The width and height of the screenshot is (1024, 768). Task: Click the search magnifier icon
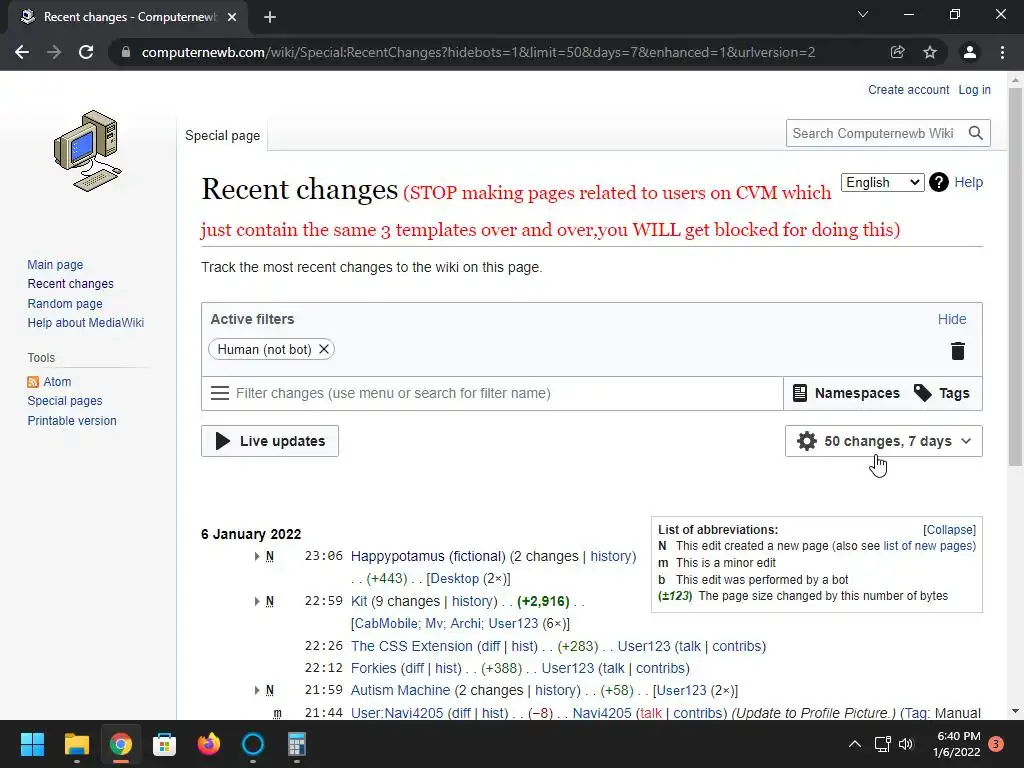(x=976, y=133)
